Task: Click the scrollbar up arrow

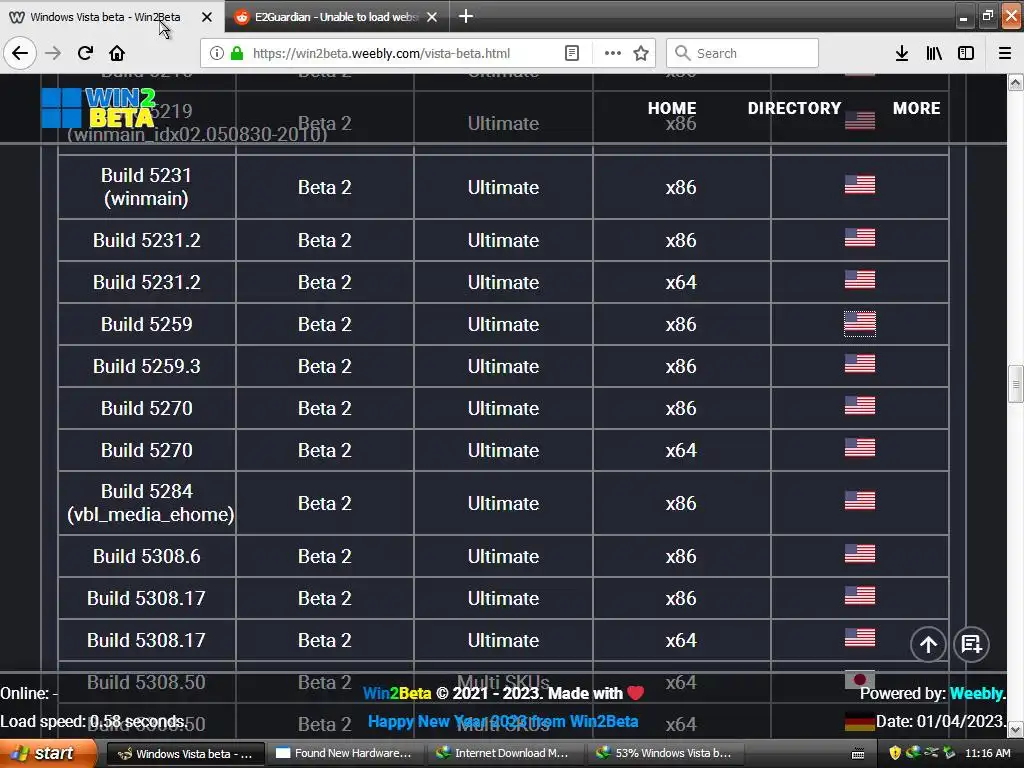Action: pos(1016,82)
